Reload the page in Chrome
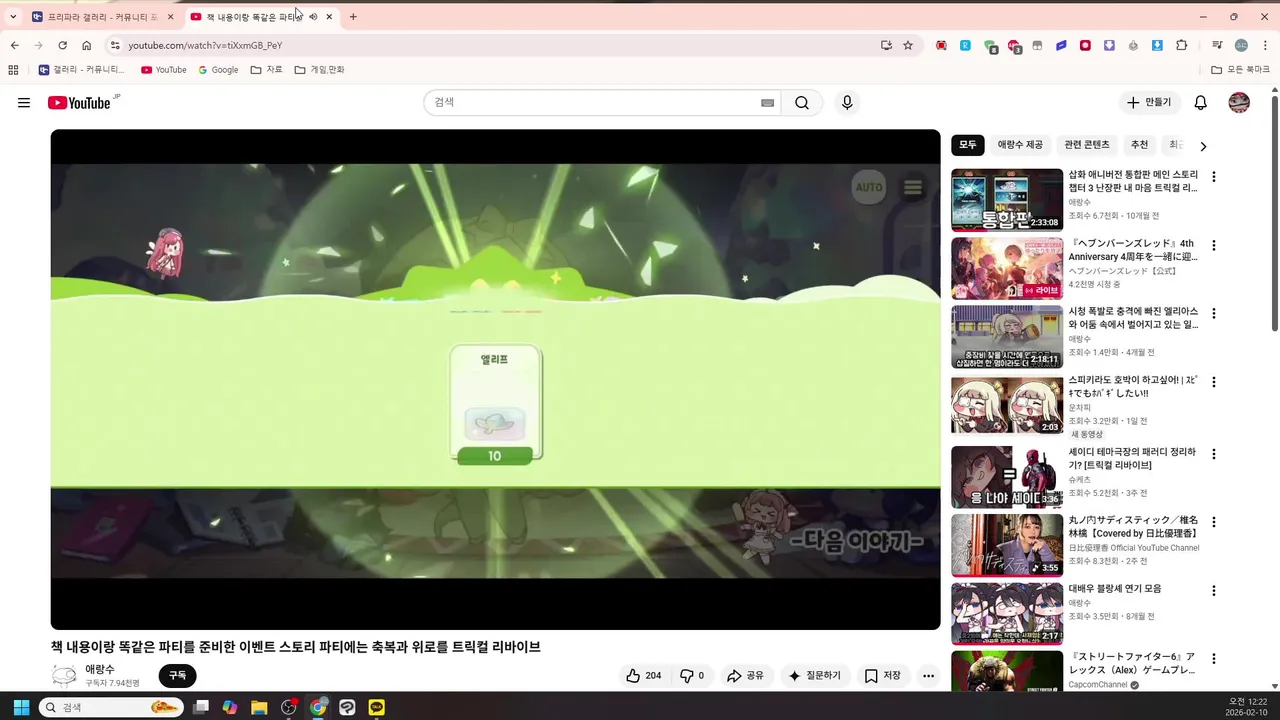 point(62,45)
